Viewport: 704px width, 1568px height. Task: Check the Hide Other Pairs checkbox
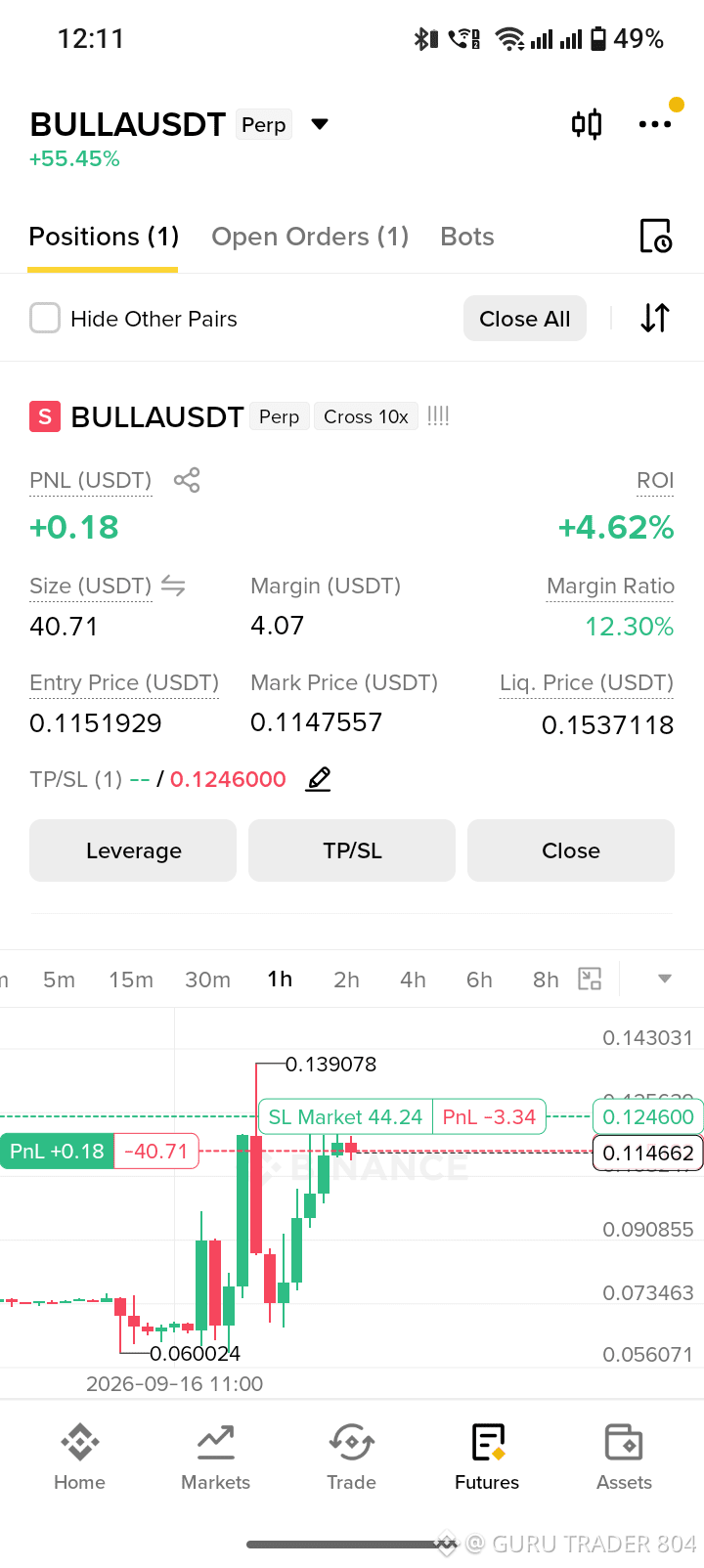pos(45,318)
